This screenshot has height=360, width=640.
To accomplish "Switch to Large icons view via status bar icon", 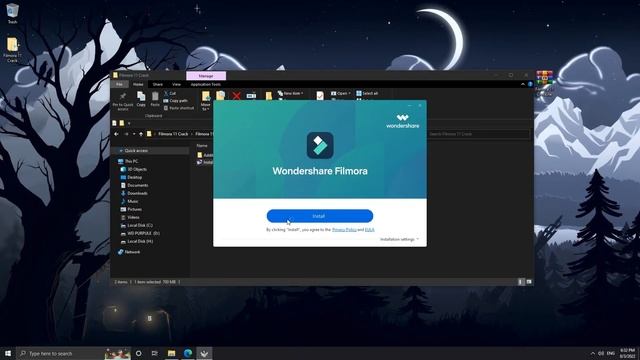I will 529,282.
